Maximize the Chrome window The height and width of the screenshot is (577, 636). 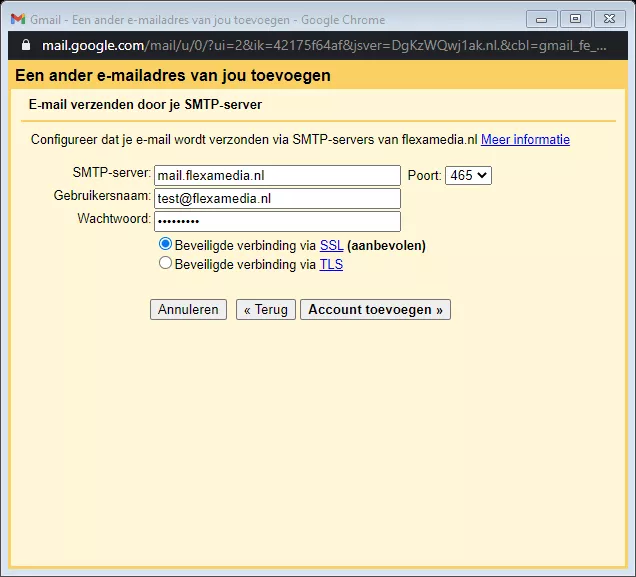pyautogui.click(x=575, y=19)
